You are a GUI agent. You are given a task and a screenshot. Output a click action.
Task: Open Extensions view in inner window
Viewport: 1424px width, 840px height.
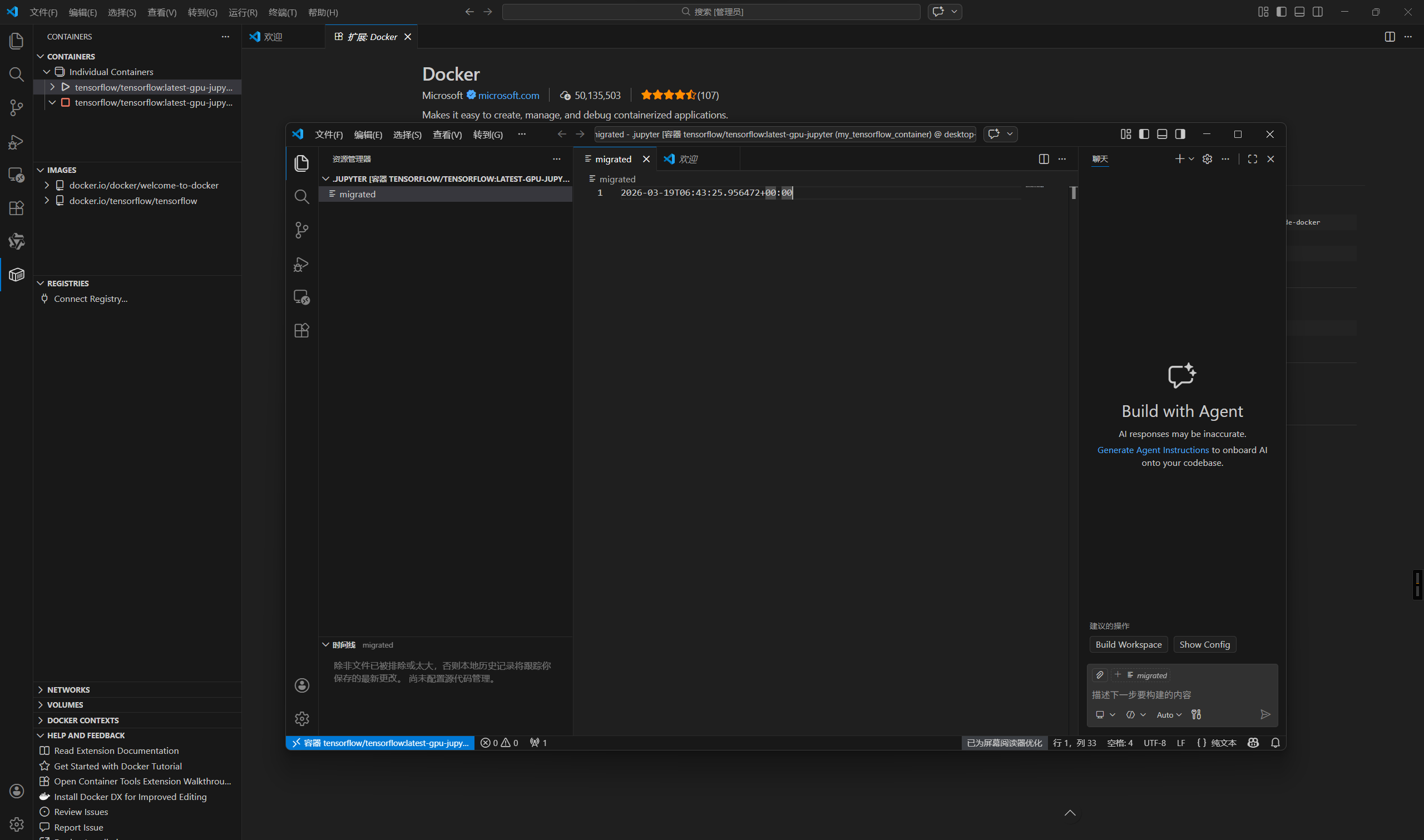click(x=302, y=331)
